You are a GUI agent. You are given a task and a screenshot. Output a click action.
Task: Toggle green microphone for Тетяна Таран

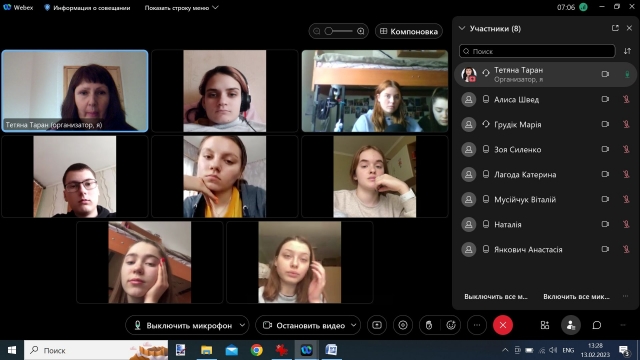click(x=627, y=74)
